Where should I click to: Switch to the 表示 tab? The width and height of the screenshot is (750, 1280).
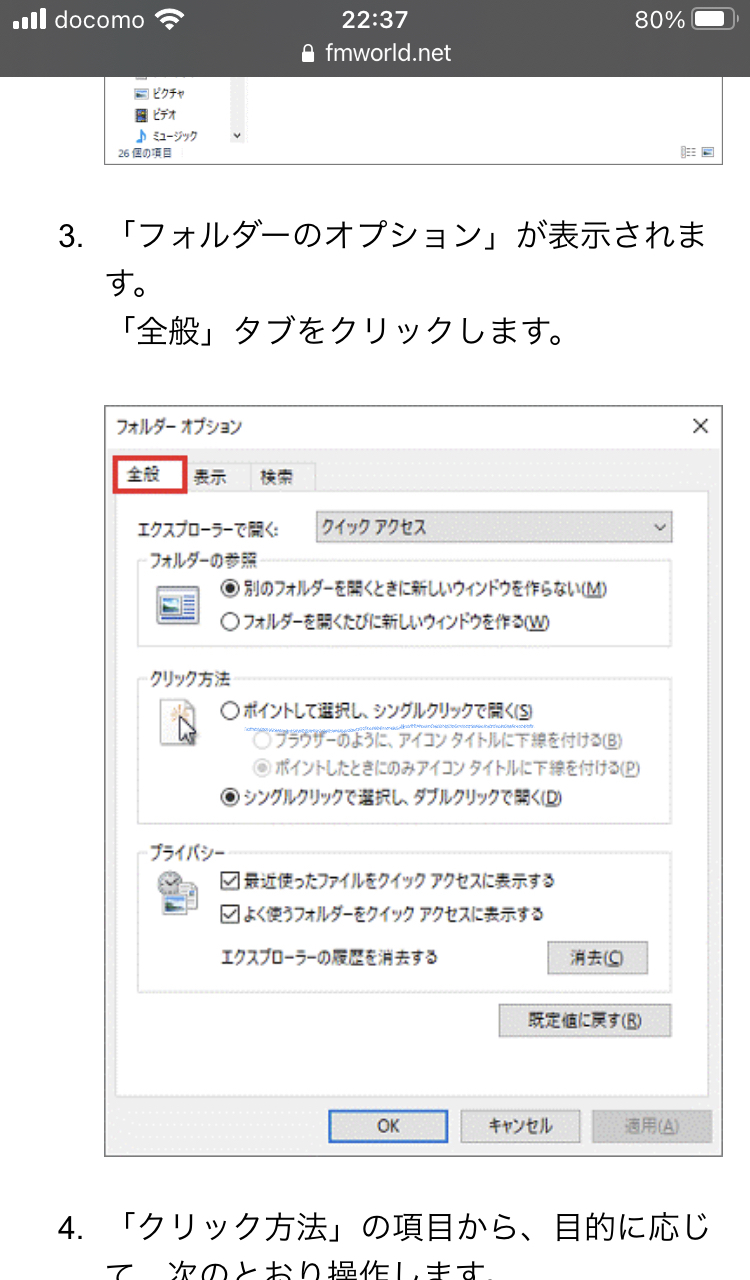(x=211, y=477)
